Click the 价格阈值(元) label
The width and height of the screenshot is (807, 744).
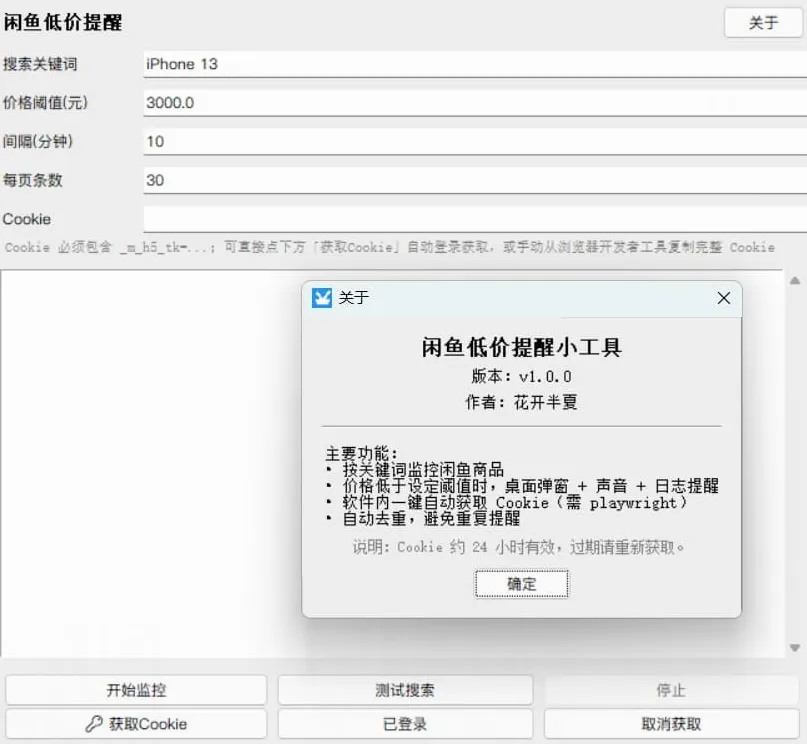(45, 103)
